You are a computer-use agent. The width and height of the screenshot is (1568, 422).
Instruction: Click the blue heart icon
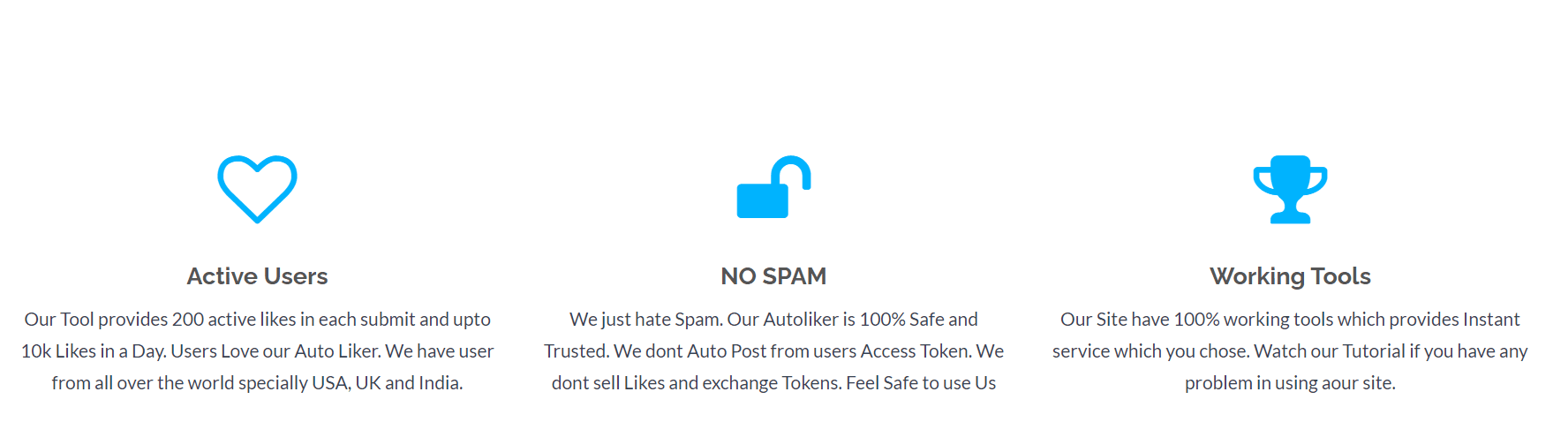click(x=257, y=189)
